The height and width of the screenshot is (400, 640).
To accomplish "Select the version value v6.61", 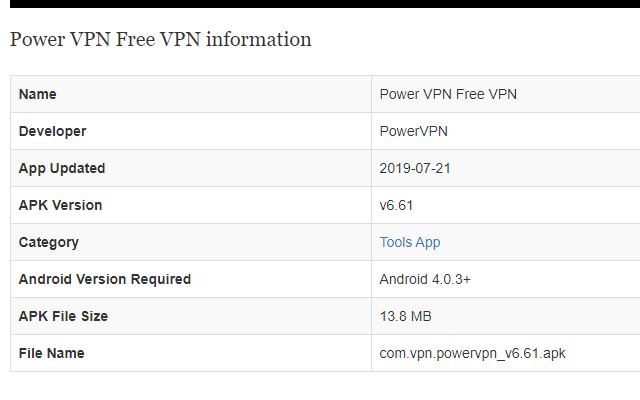I will click(397, 205).
